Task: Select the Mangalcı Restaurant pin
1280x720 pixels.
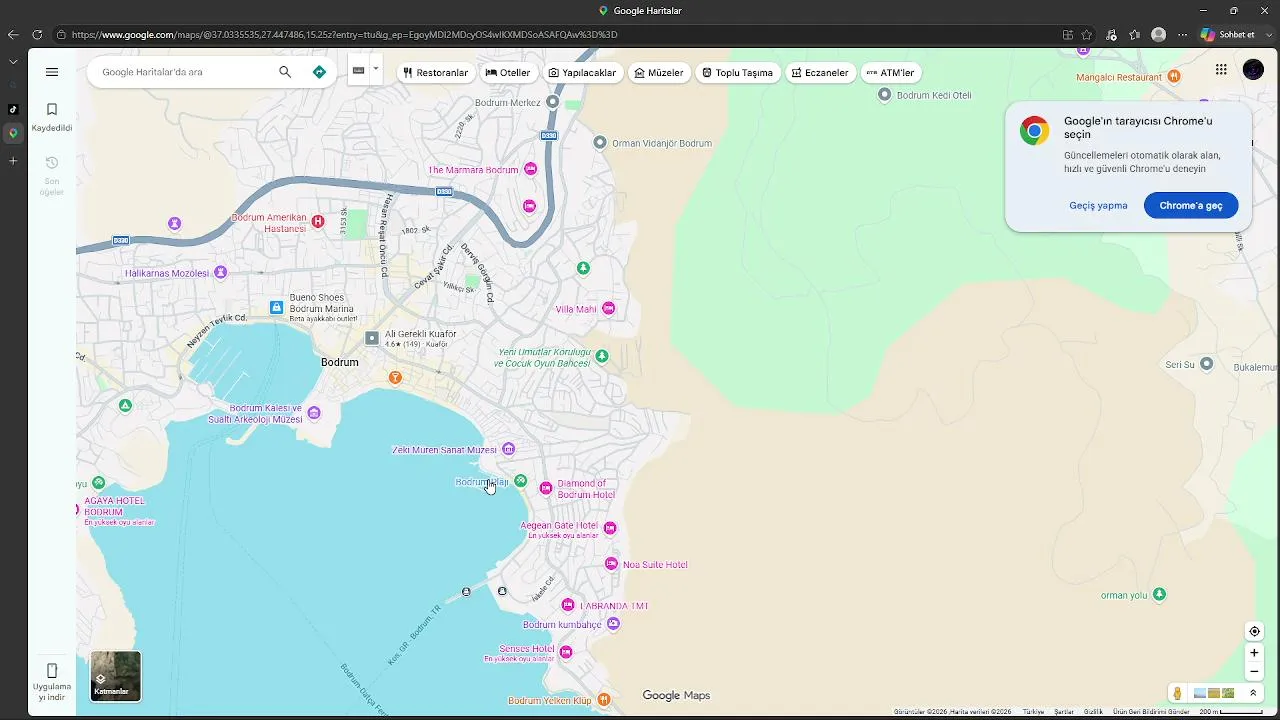Action: click(1174, 76)
